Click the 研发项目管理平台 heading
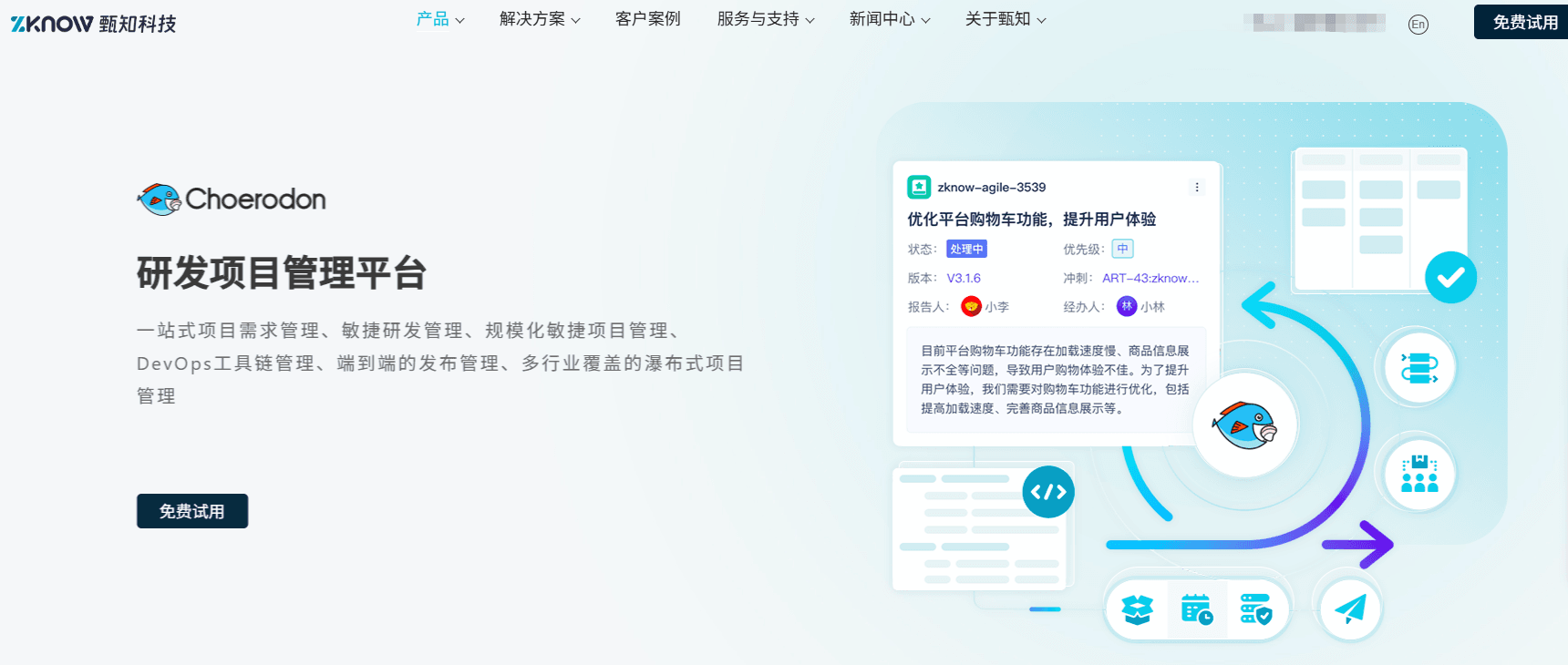The height and width of the screenshot is (665, 1568). [282, 272]
